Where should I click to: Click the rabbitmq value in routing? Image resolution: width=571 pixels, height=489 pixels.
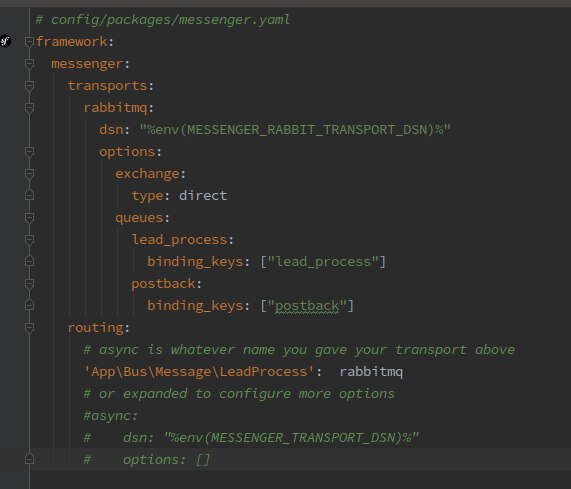pyautogui.click(x=371, y=372)
